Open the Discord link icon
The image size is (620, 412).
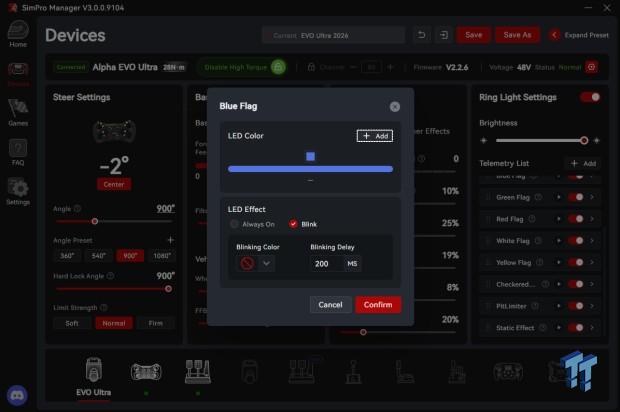click(x=17, y=395)
